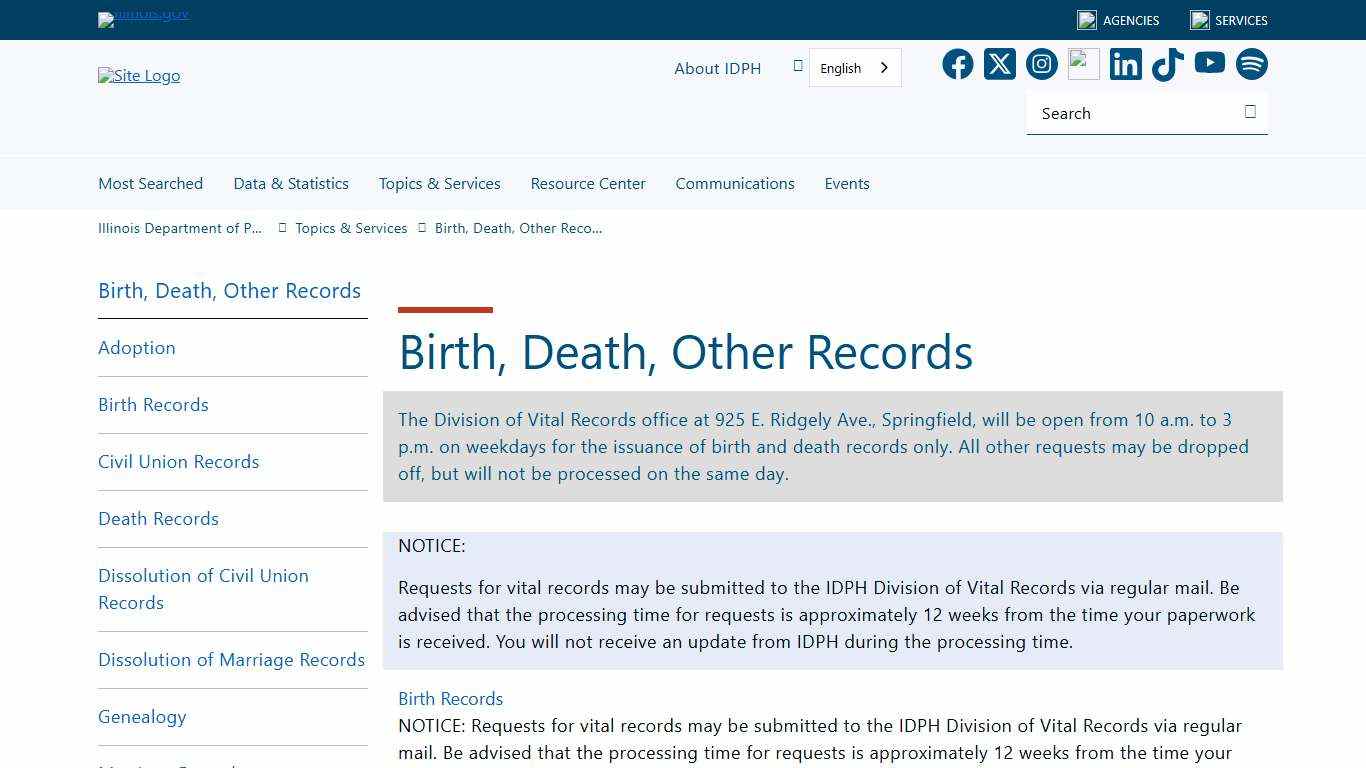The image size is (1366, 768).
Task: Click the Spotify icon
Action: 1251,64
